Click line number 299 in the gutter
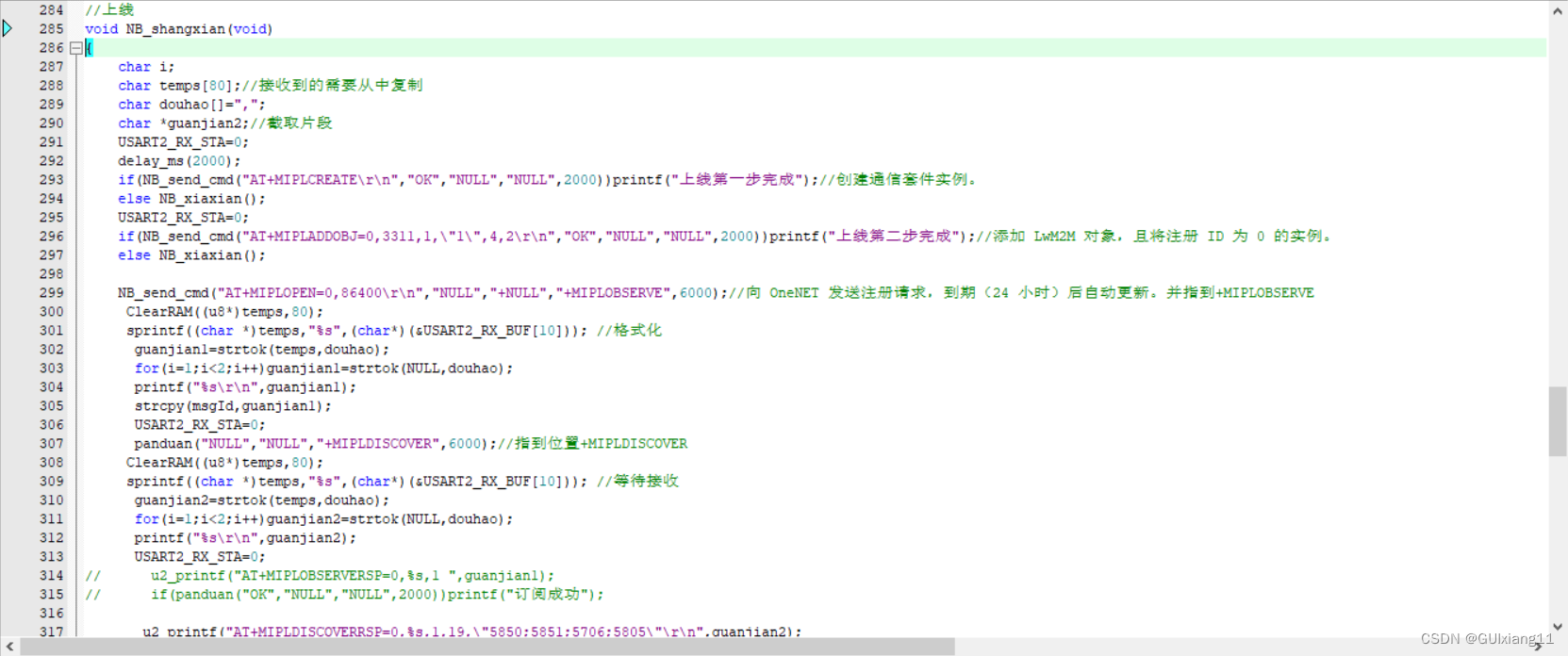1568x656 pixels. [52, 293]
